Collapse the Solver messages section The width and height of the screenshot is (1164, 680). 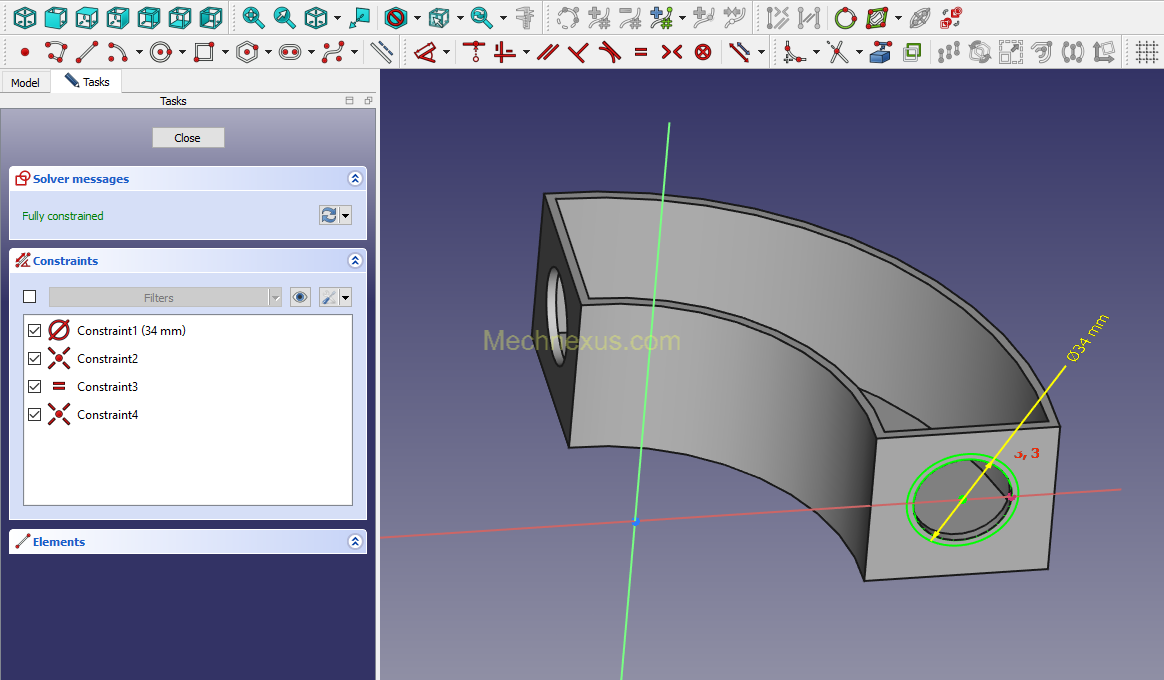(354, 179)
